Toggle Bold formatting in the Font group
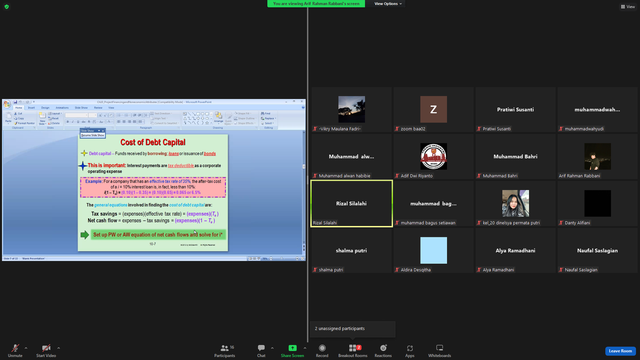640x360 pixels. coord(68,122)
